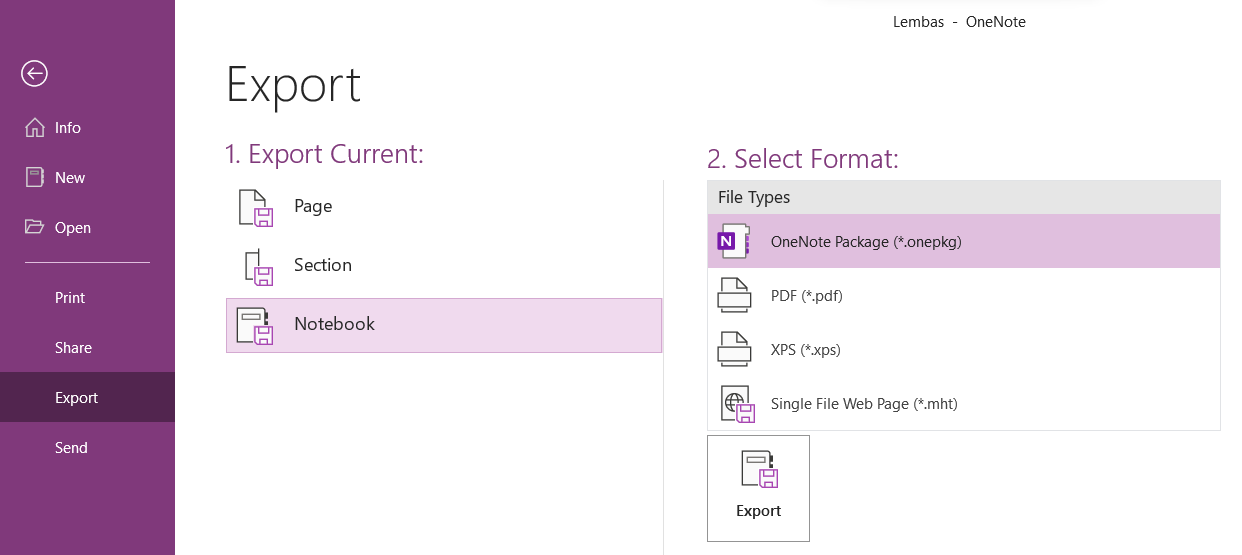
Task: Go to the Open menu item
Action: click(x=87, y=228)
